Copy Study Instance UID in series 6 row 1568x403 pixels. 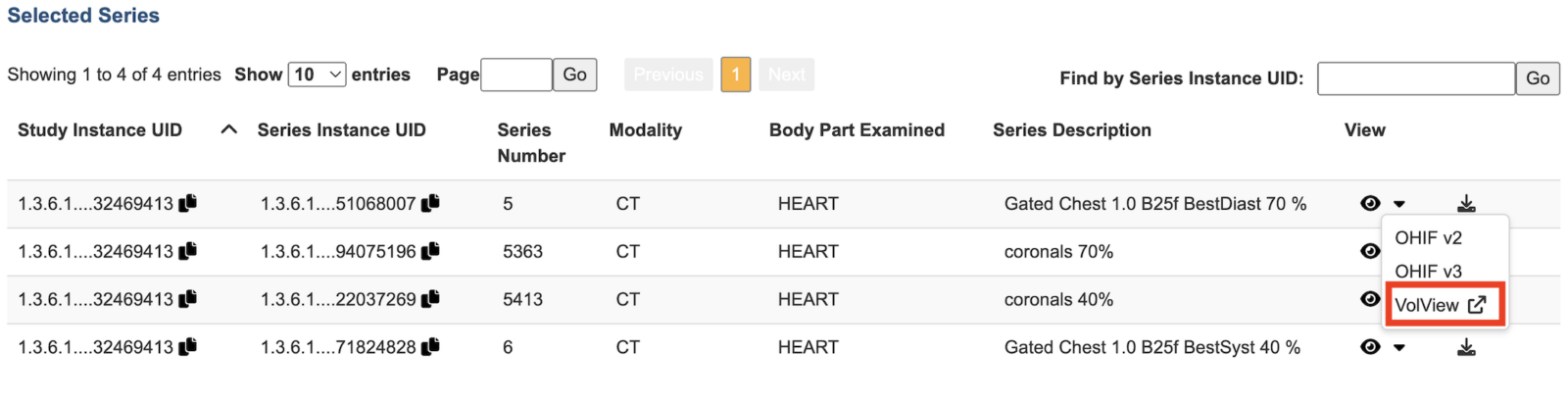188,347
